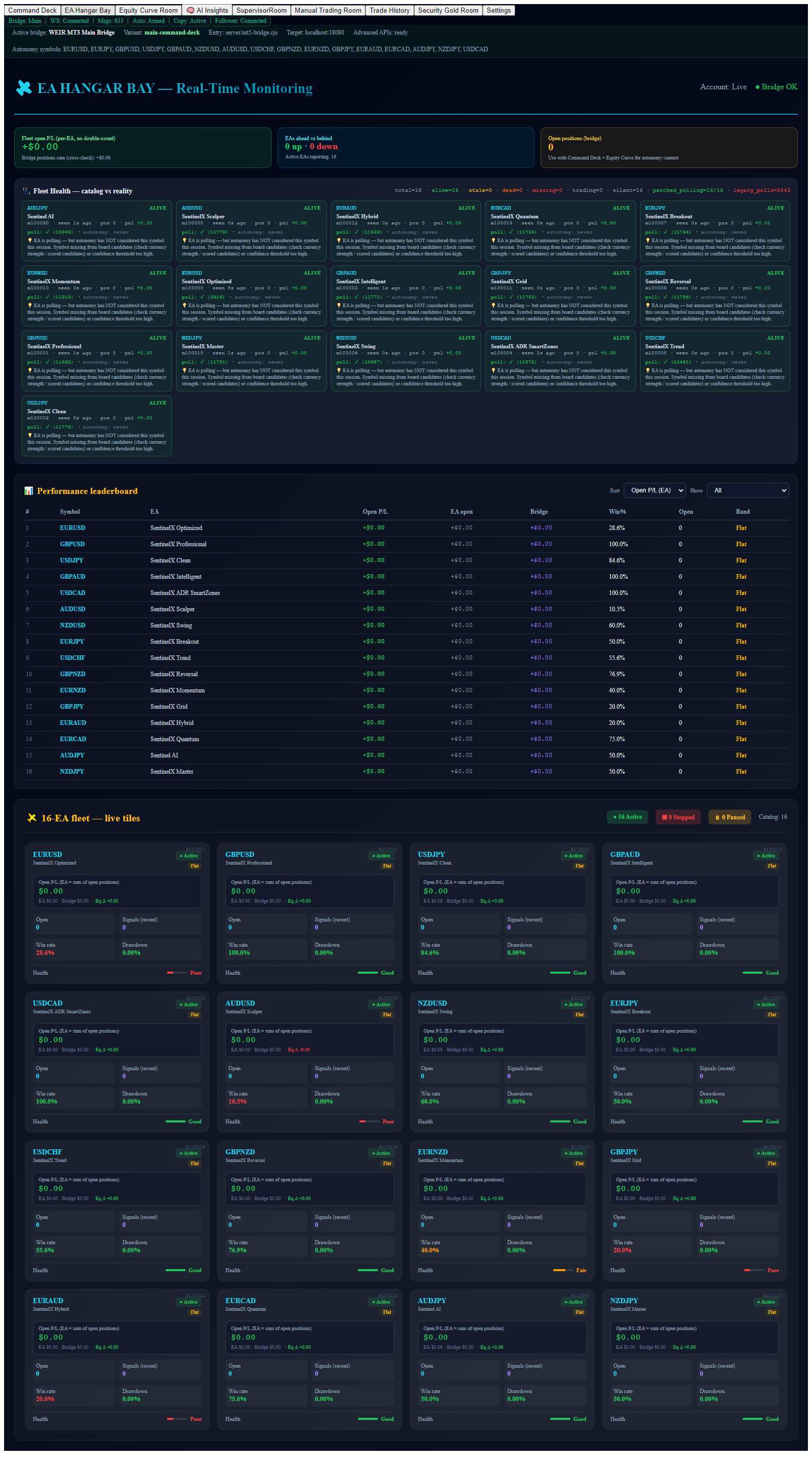This screenshot has width=812, height=1461.
Task: Select GBPUSD in the leaderboard
Action: click(x=72, y=545)
